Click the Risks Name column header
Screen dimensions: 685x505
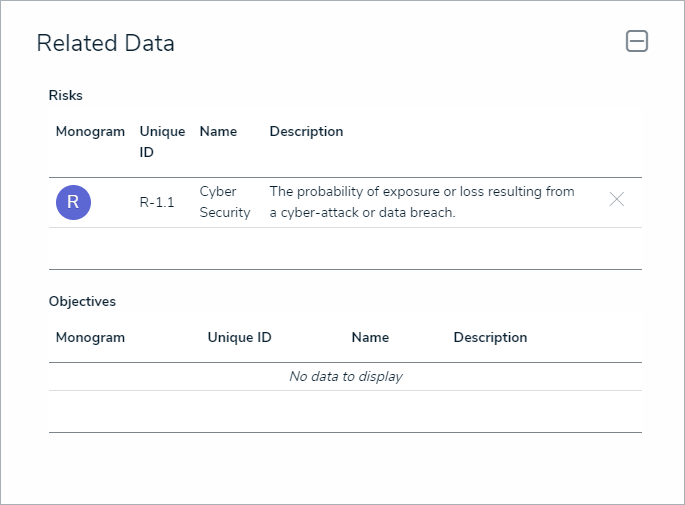coord(218,131)
